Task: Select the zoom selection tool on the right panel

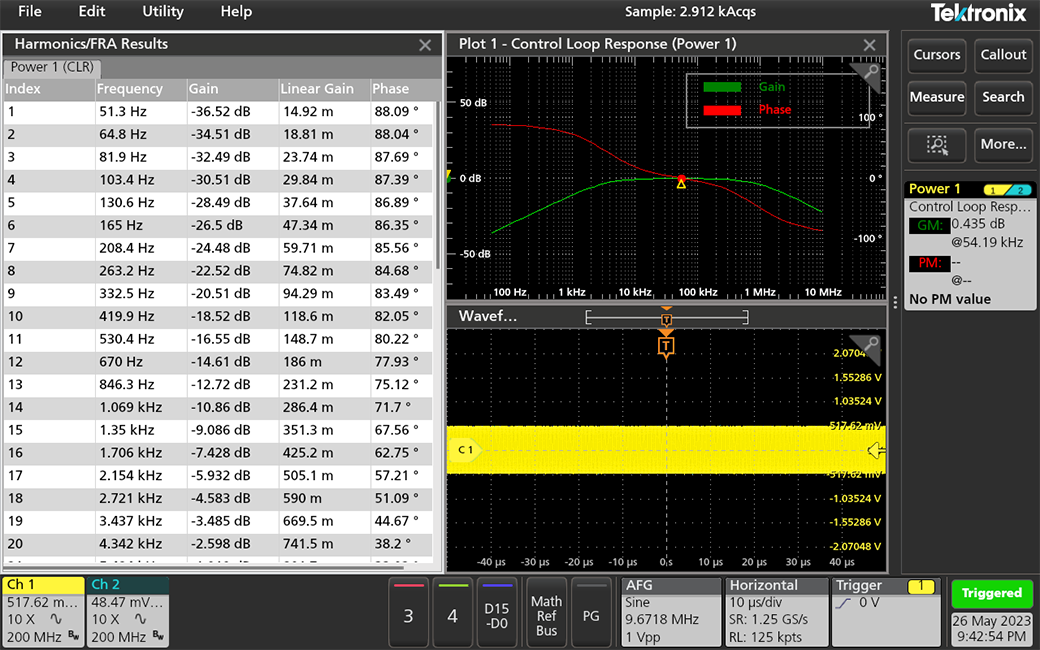Action: point(936,145)
